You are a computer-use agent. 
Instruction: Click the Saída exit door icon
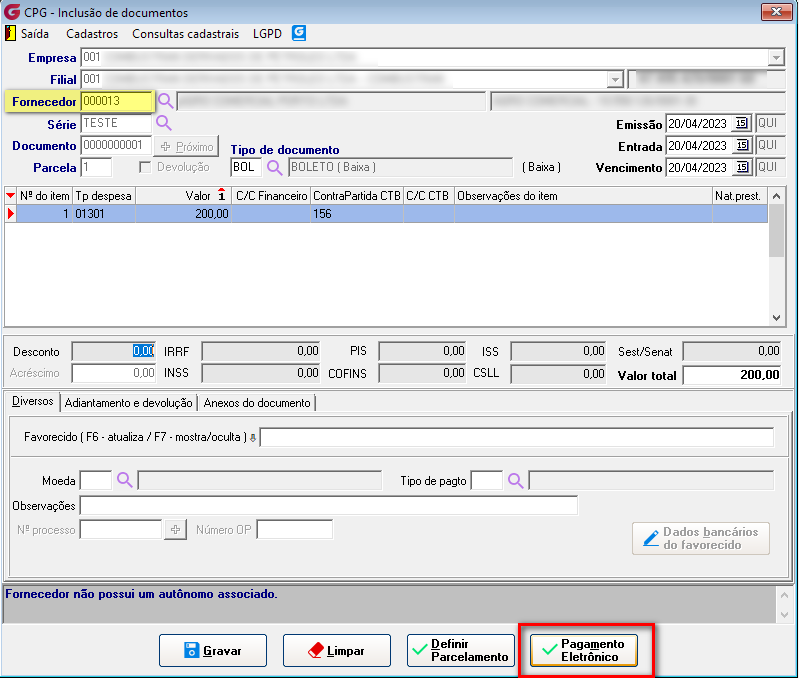pos(10,33)
